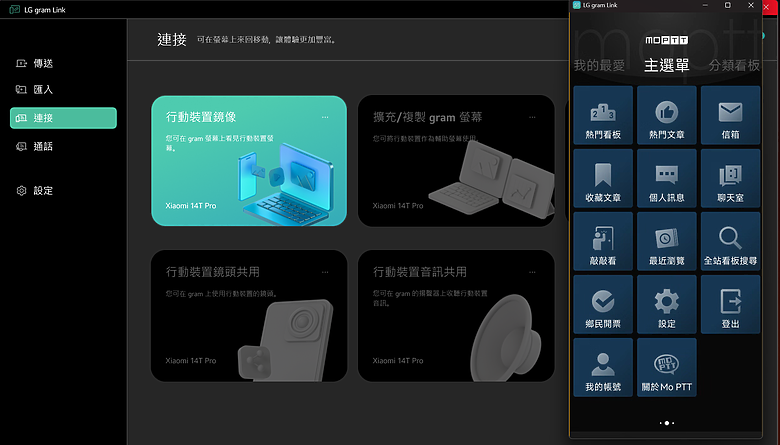
Task: Open more options on 行動裝置鏡像 card
Action: (x=325, y=117)
